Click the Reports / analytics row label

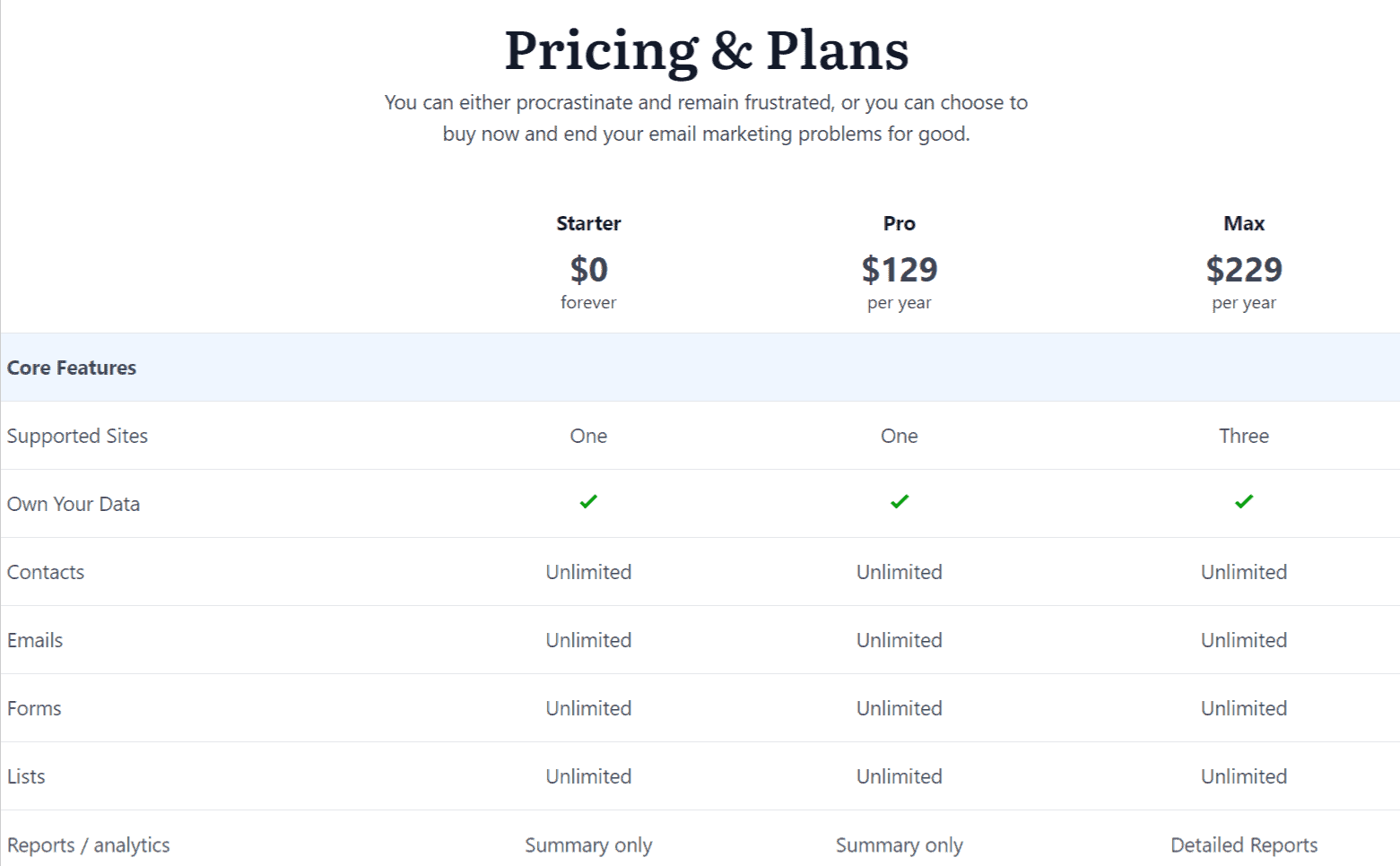88,844
